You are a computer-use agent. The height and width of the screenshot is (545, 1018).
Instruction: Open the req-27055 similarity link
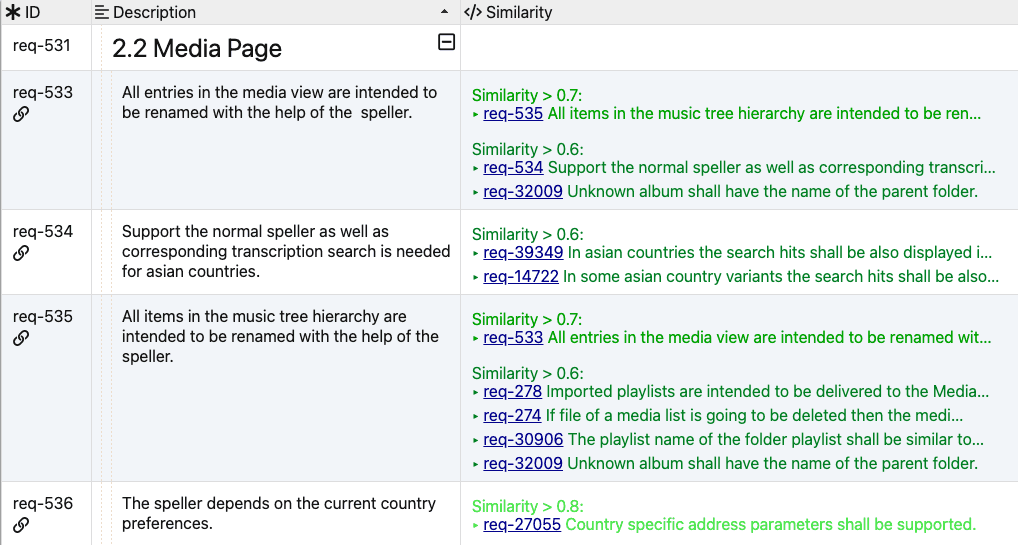pyautogui.click(x=521, y=525)
